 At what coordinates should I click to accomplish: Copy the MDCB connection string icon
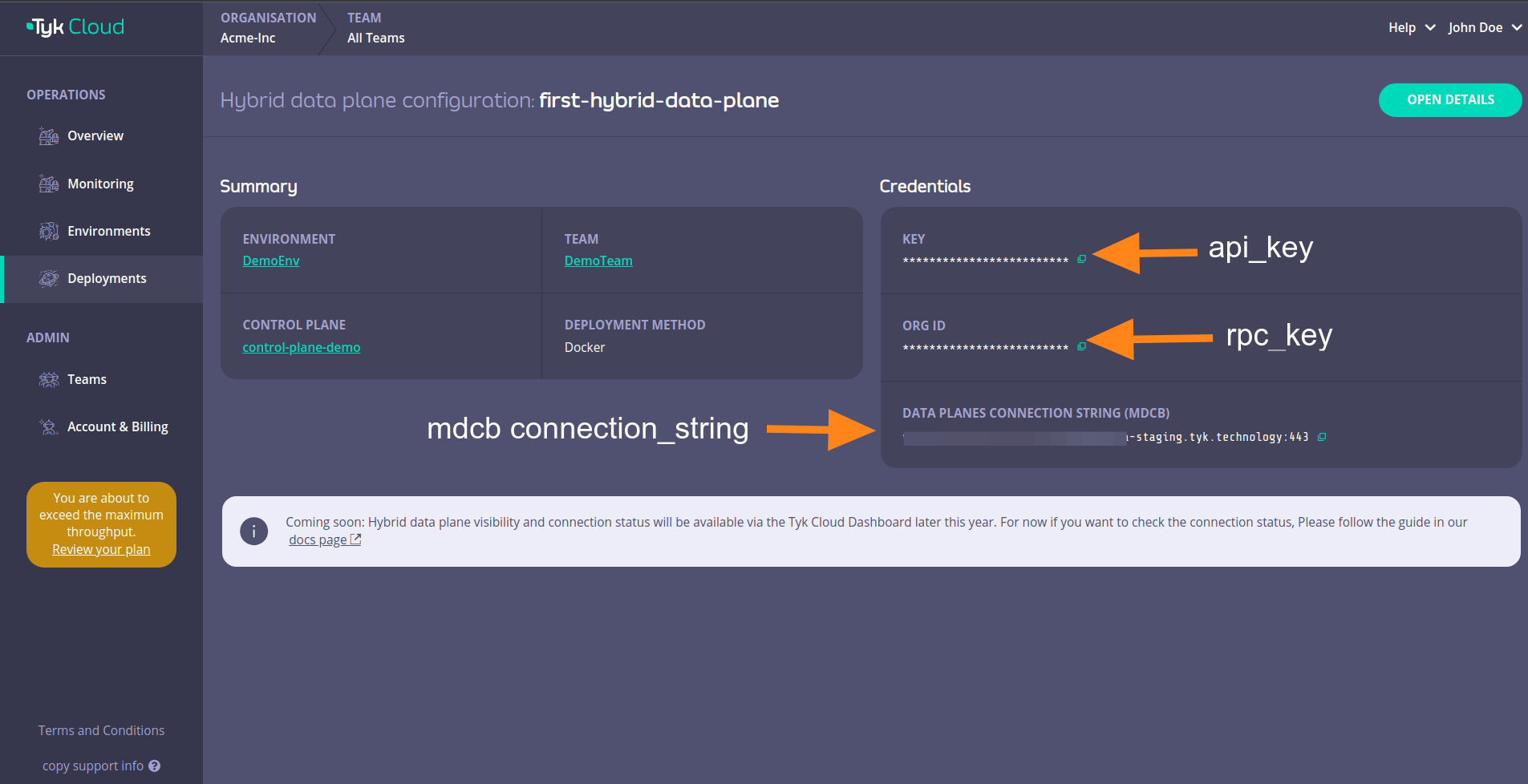[x=1323, y=437]
